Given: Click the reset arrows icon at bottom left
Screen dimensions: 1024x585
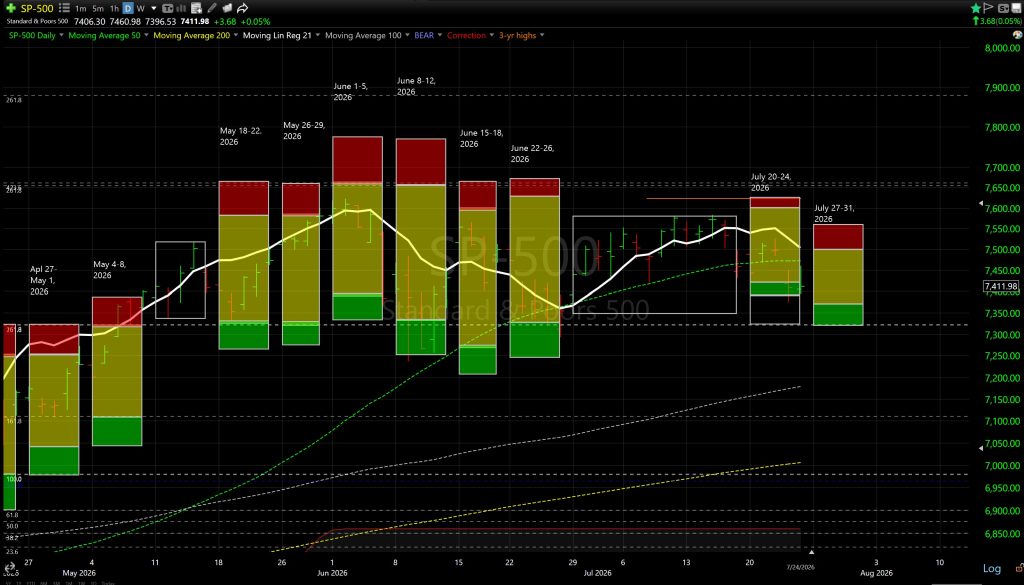Looking at the screenshot, I should click(x=9, y=569).
